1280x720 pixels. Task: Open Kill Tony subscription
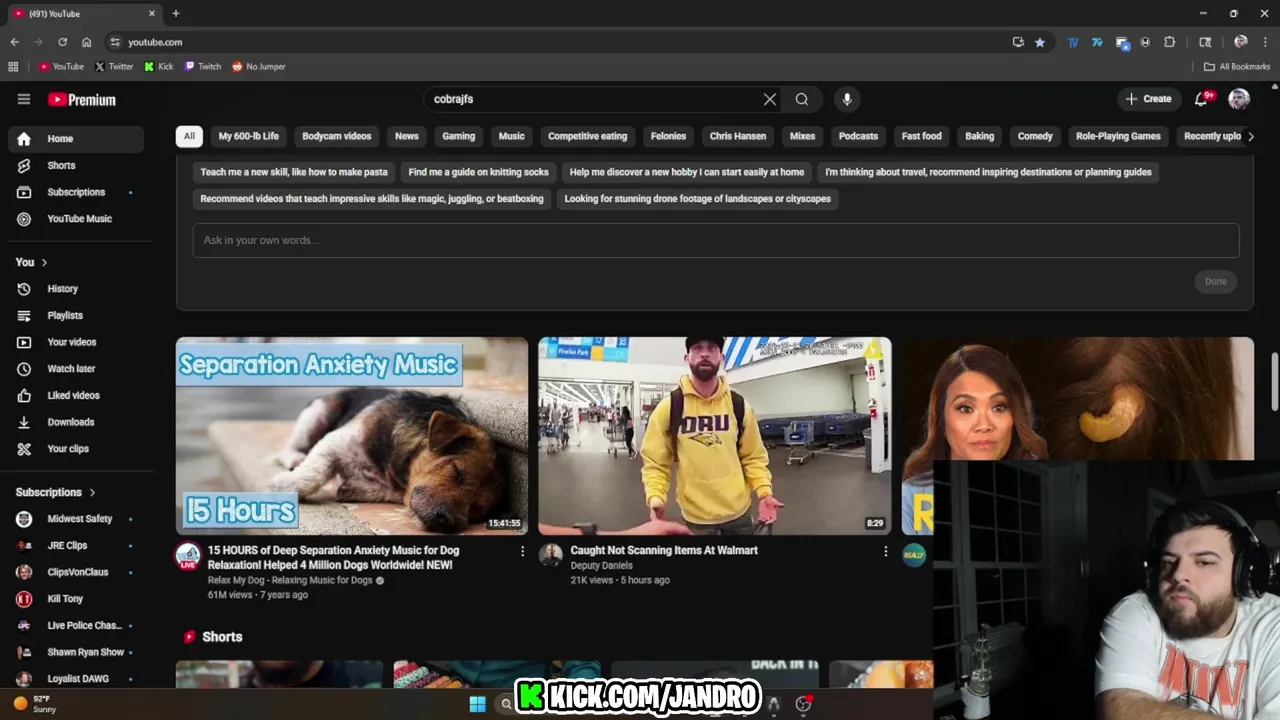(76, 599)
